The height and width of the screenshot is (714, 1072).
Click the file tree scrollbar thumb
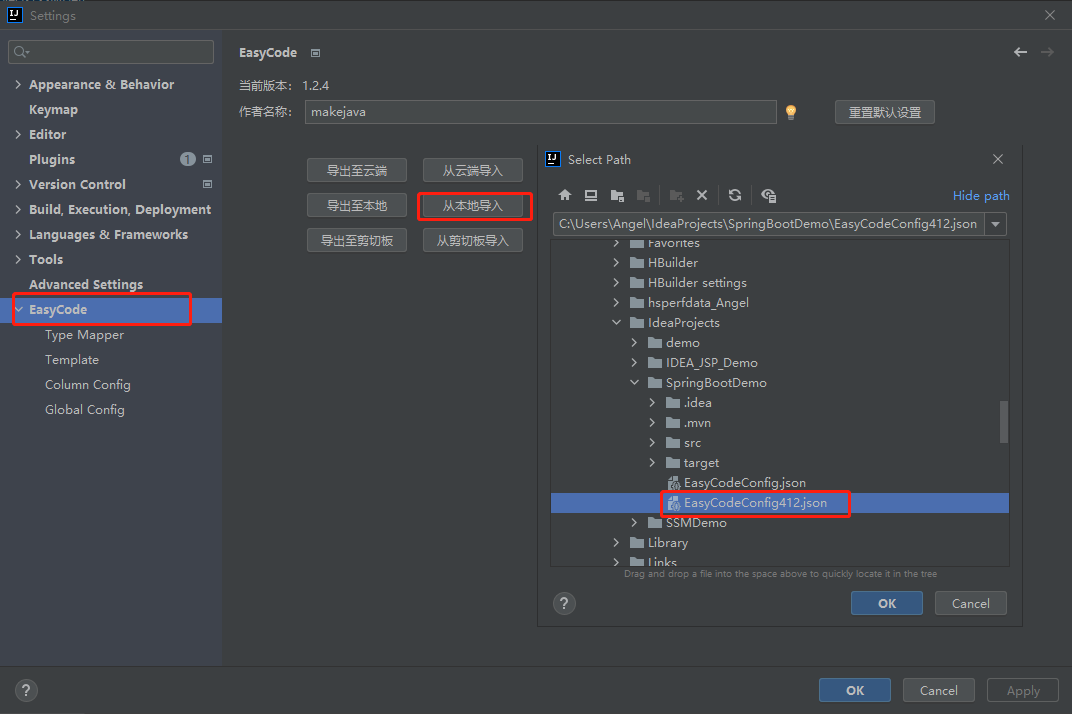click(1004, 422)
